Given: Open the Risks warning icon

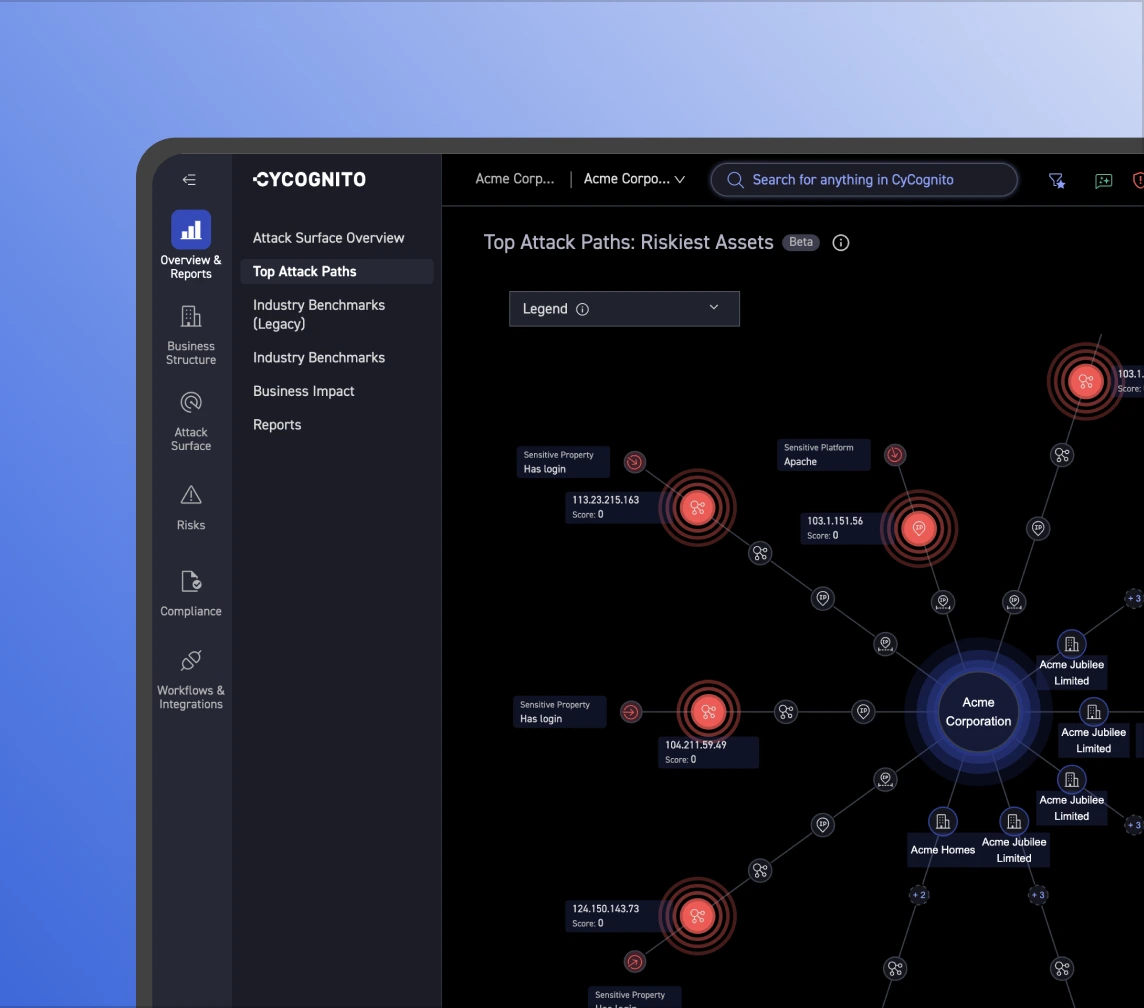Looking at the screenshot, I should click(191, 495).
